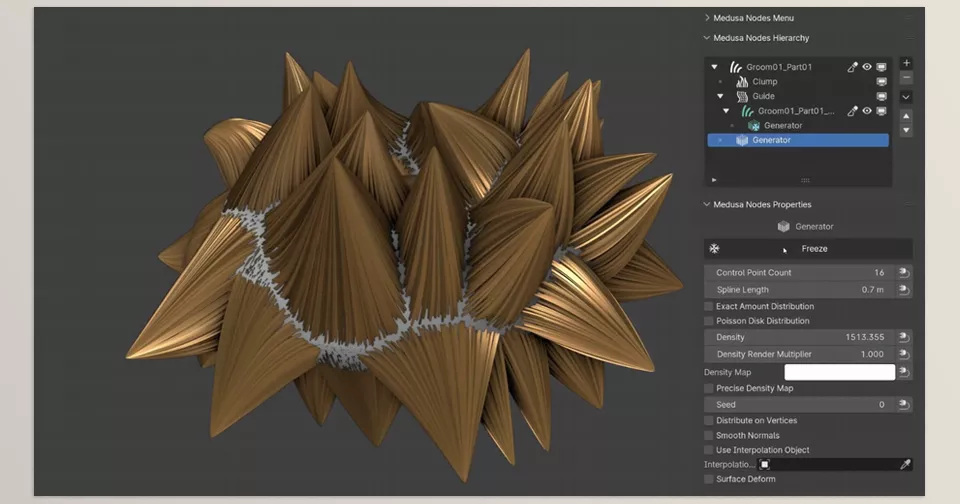
Task: Enable Poisson Disk Distribution checkbox
Action: tap(709, 321)
